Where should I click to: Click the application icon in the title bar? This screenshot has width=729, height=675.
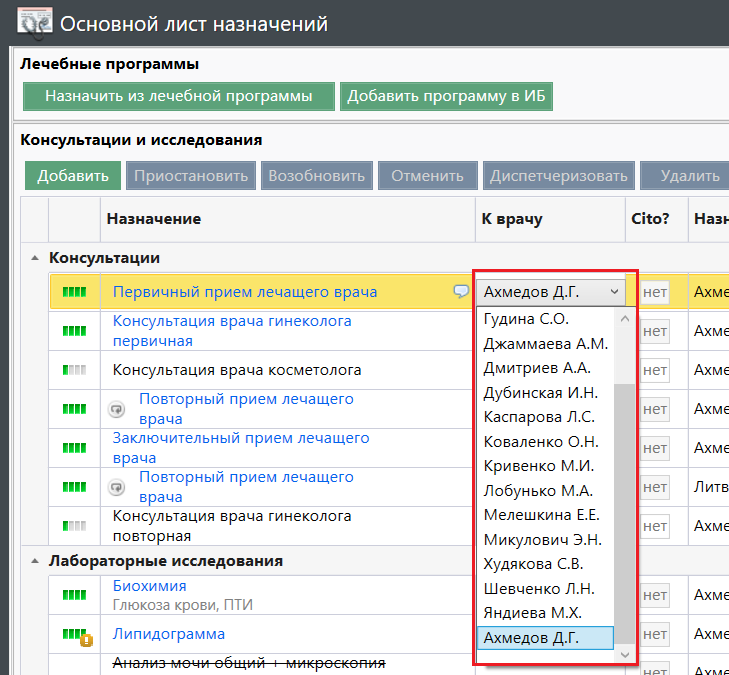click(36, 23)
